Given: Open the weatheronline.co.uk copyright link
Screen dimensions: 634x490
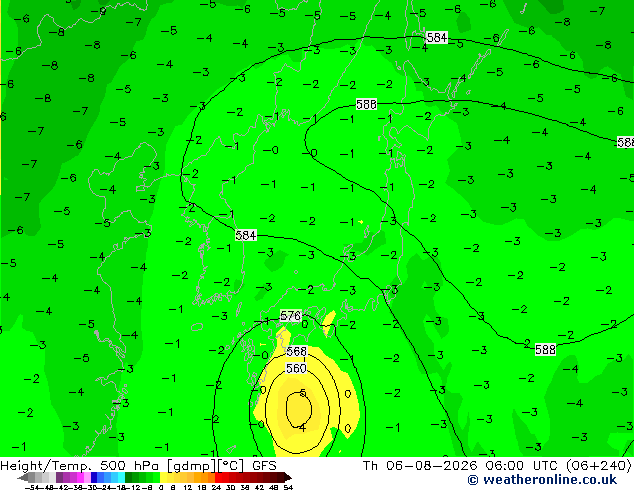Looking at the screenshot, I should (542, 480).
